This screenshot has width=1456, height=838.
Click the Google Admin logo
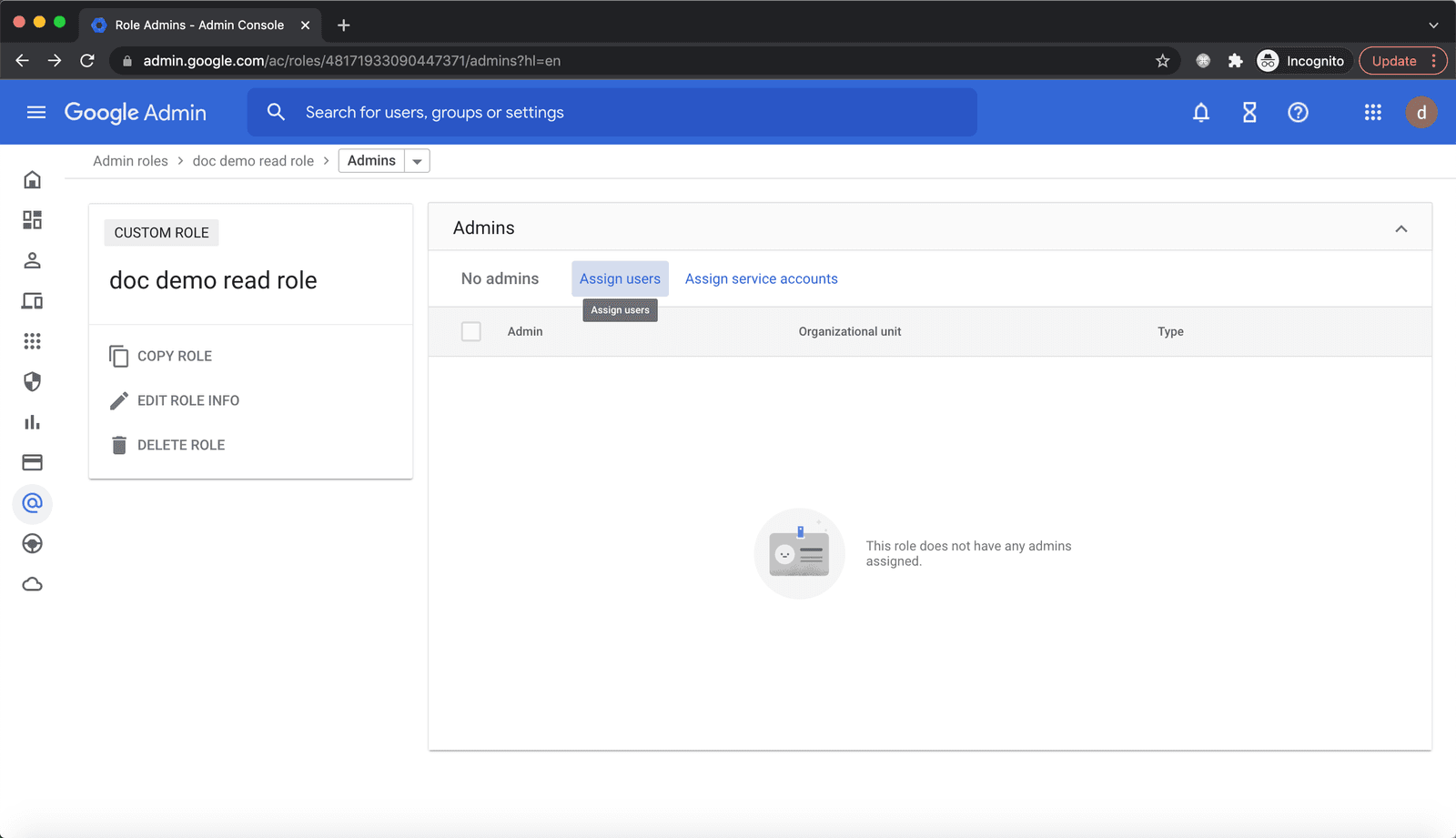[136, 112]
